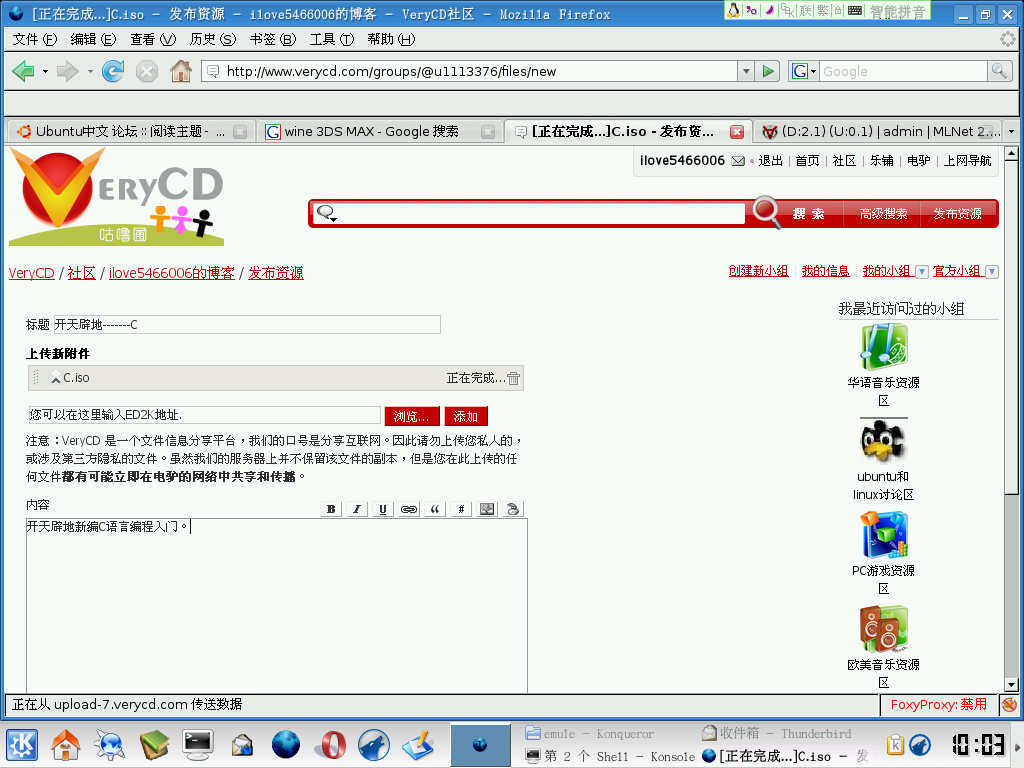Apply italic formatting in the editor
Image resolution: width=1024 pixels, height=768 pixels.
[x=357, y=509]
